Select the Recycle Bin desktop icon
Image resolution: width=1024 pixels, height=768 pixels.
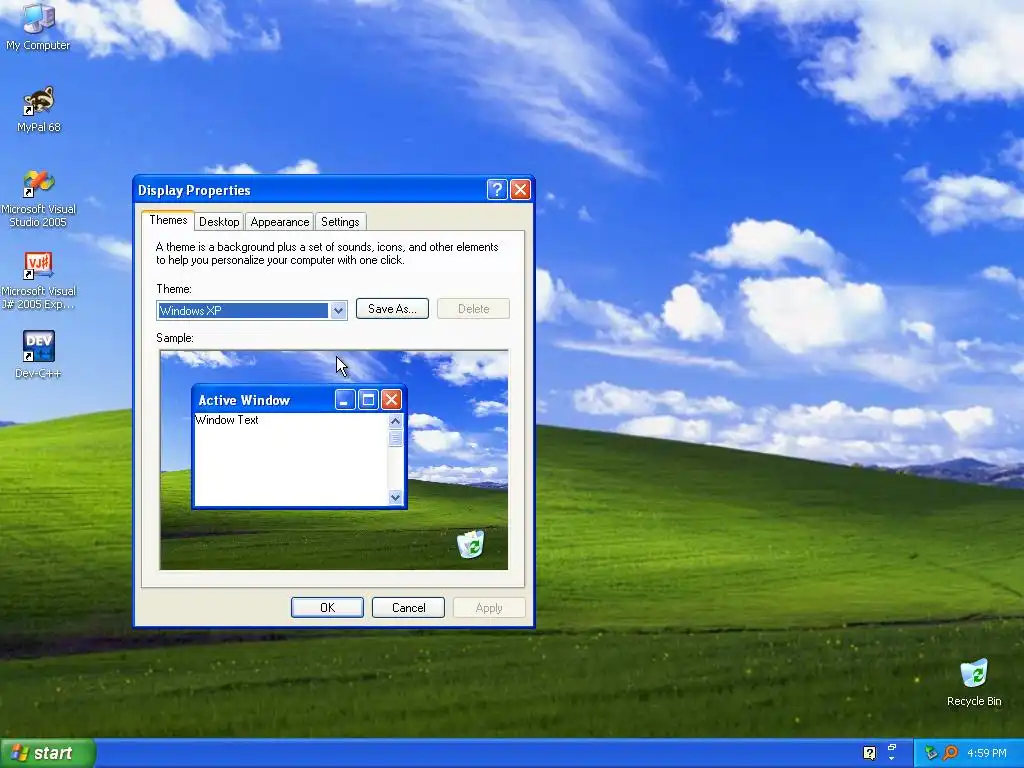point(974,682)
